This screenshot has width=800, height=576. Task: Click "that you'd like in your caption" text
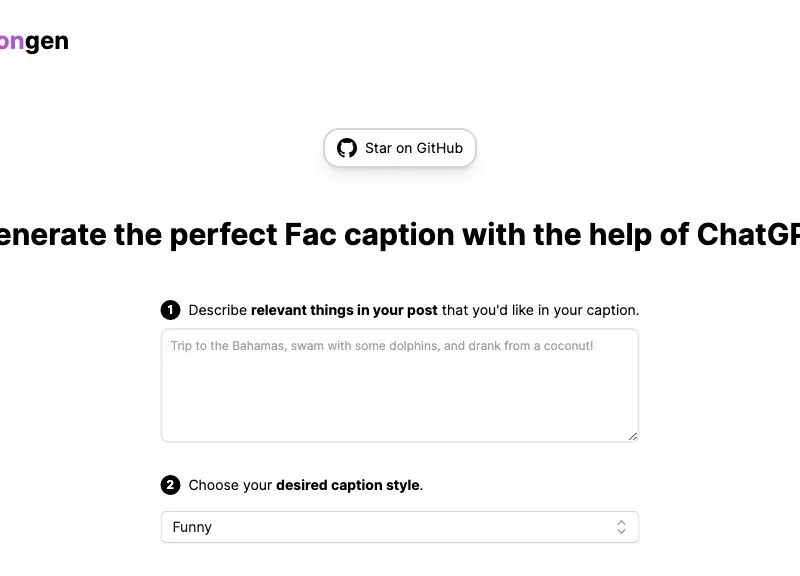click(540, 310)
